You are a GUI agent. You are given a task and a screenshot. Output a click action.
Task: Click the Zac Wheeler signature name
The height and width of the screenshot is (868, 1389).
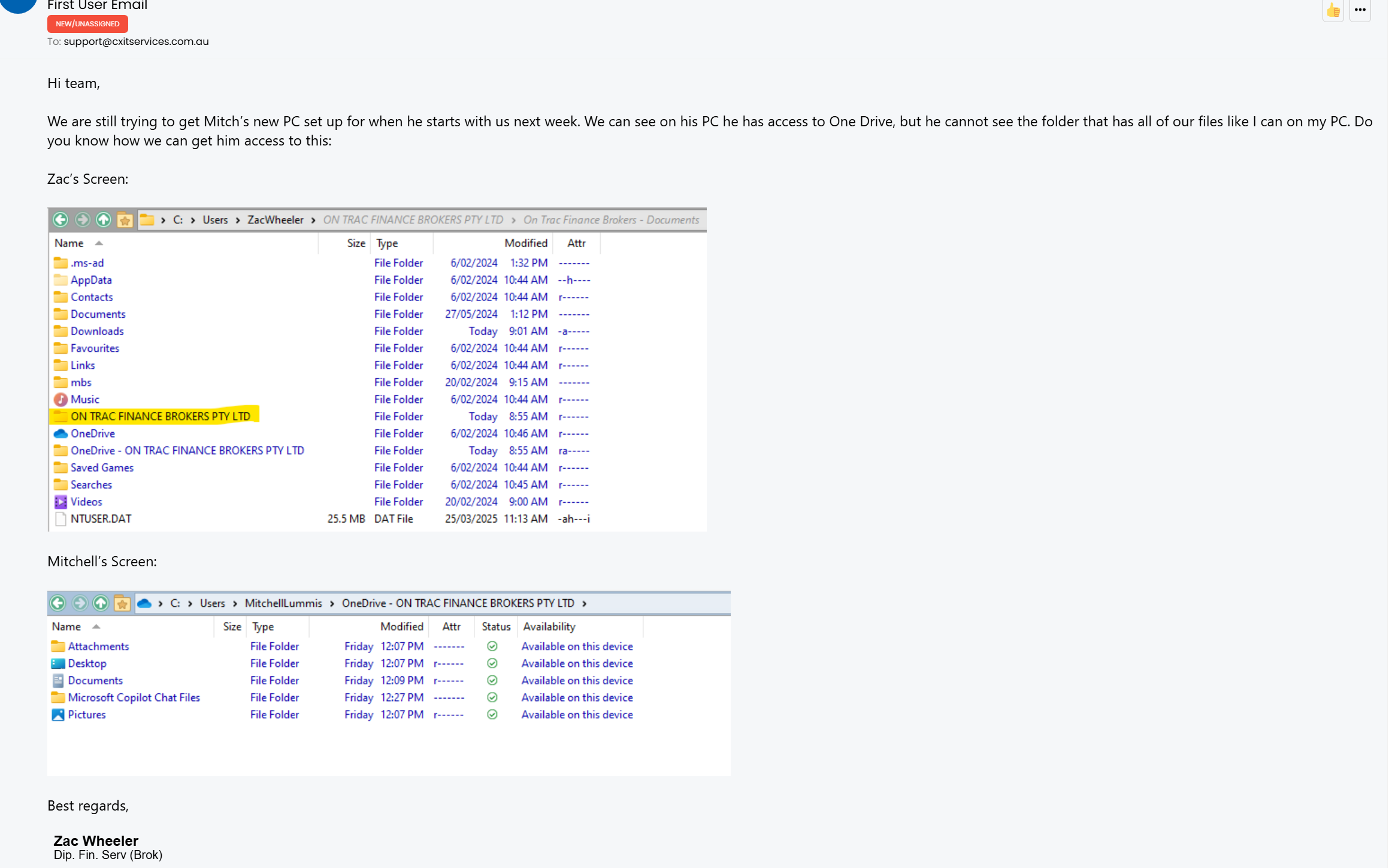coord(96,840)
